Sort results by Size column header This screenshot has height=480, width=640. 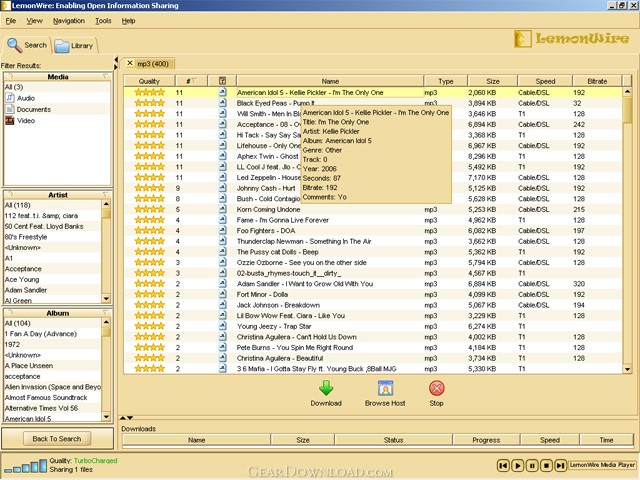tap(493, 81)
